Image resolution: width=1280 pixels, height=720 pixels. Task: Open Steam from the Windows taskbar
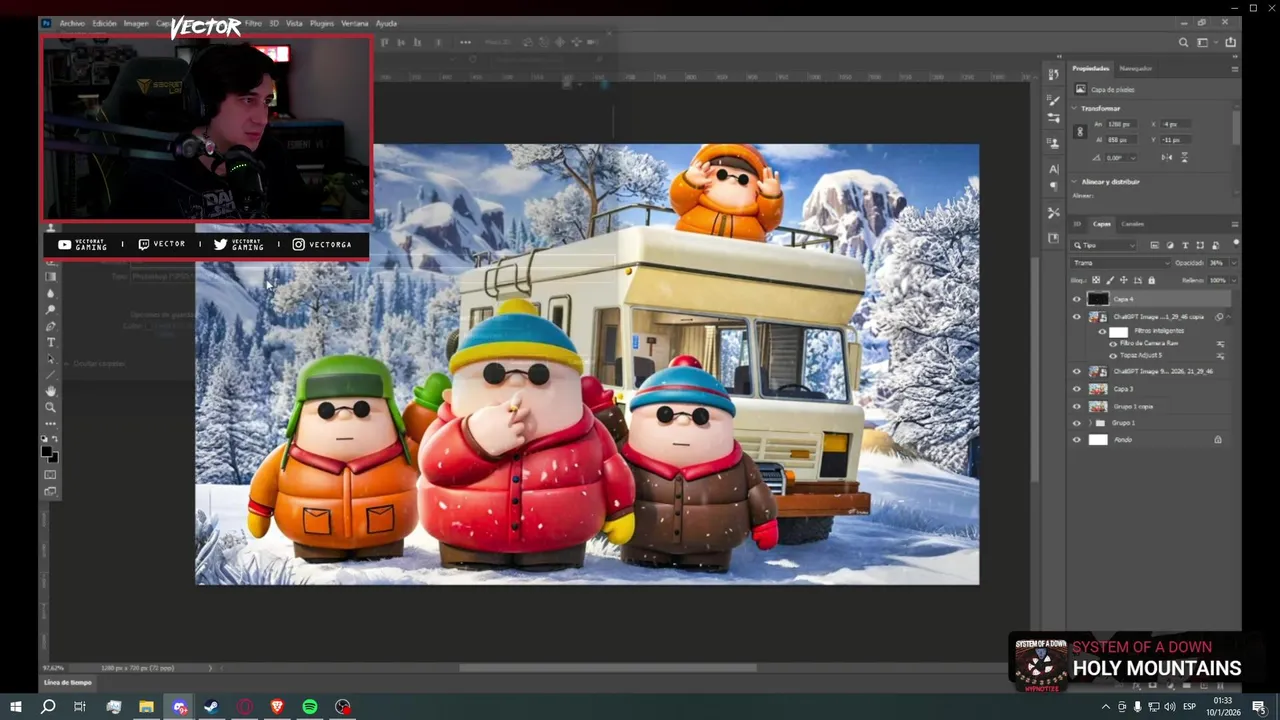point(212,707)
